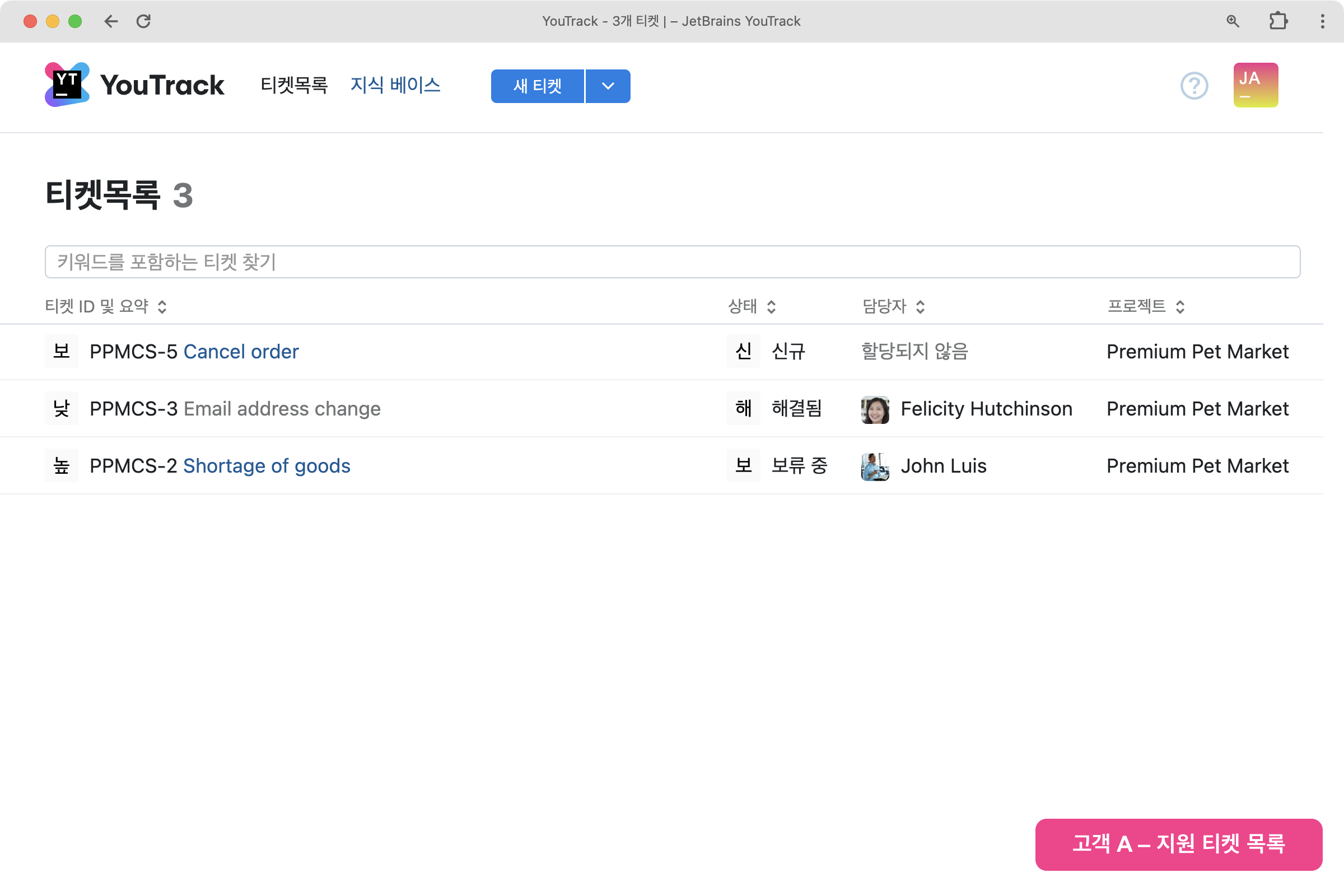Open the Cancel order ticket link
This screenshot has width=1344, height=896.
(241, 352)
